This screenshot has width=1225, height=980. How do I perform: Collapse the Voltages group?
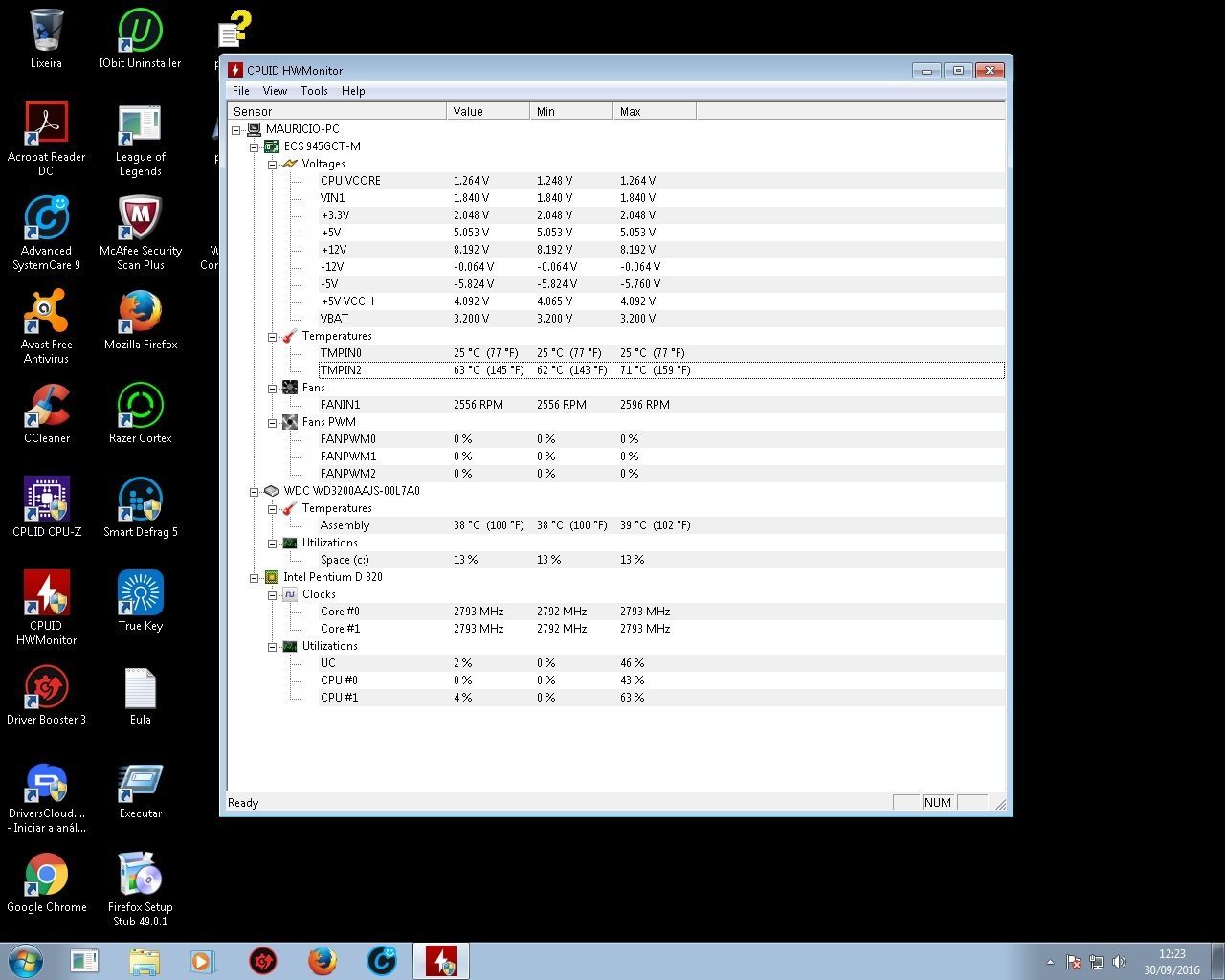(273, 164)
